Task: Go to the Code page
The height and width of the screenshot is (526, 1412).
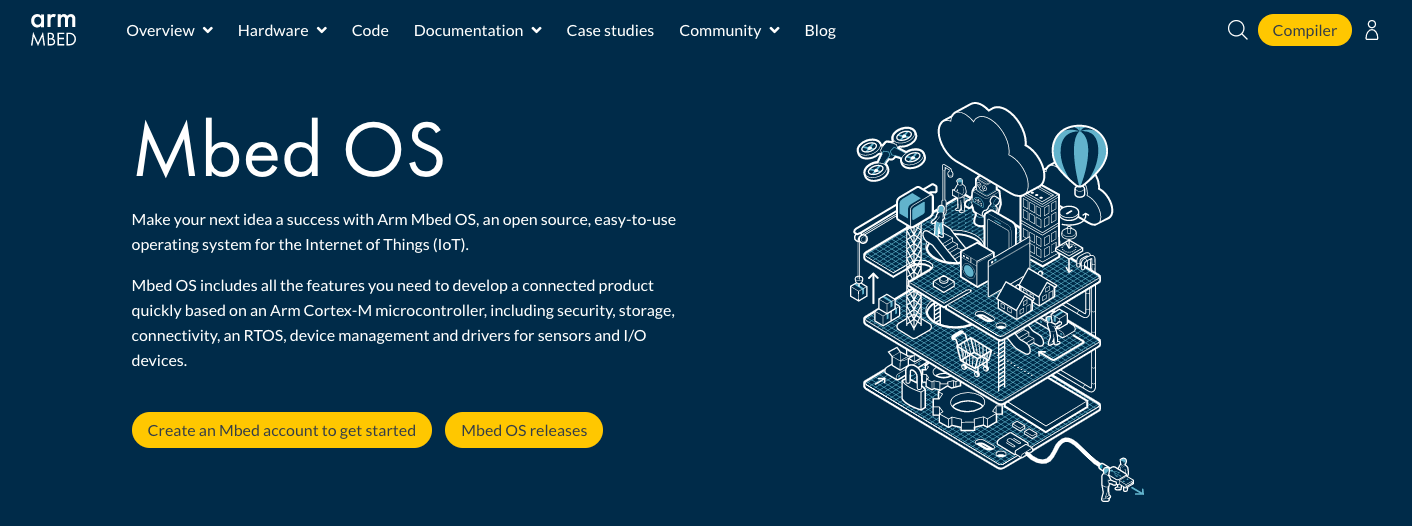Action: point(370,30)
